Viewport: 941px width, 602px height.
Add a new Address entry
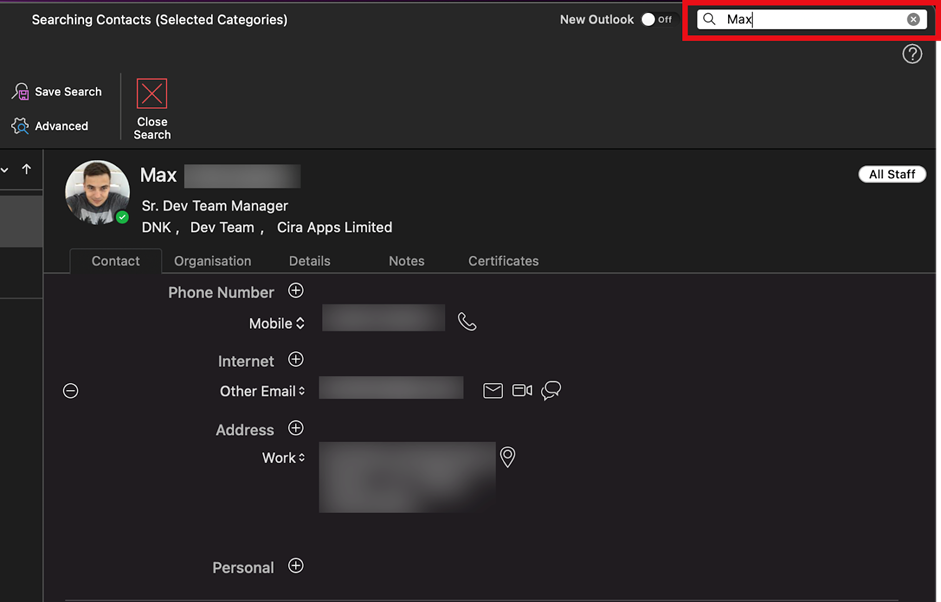pyautogui.click(x=296, y=428)
